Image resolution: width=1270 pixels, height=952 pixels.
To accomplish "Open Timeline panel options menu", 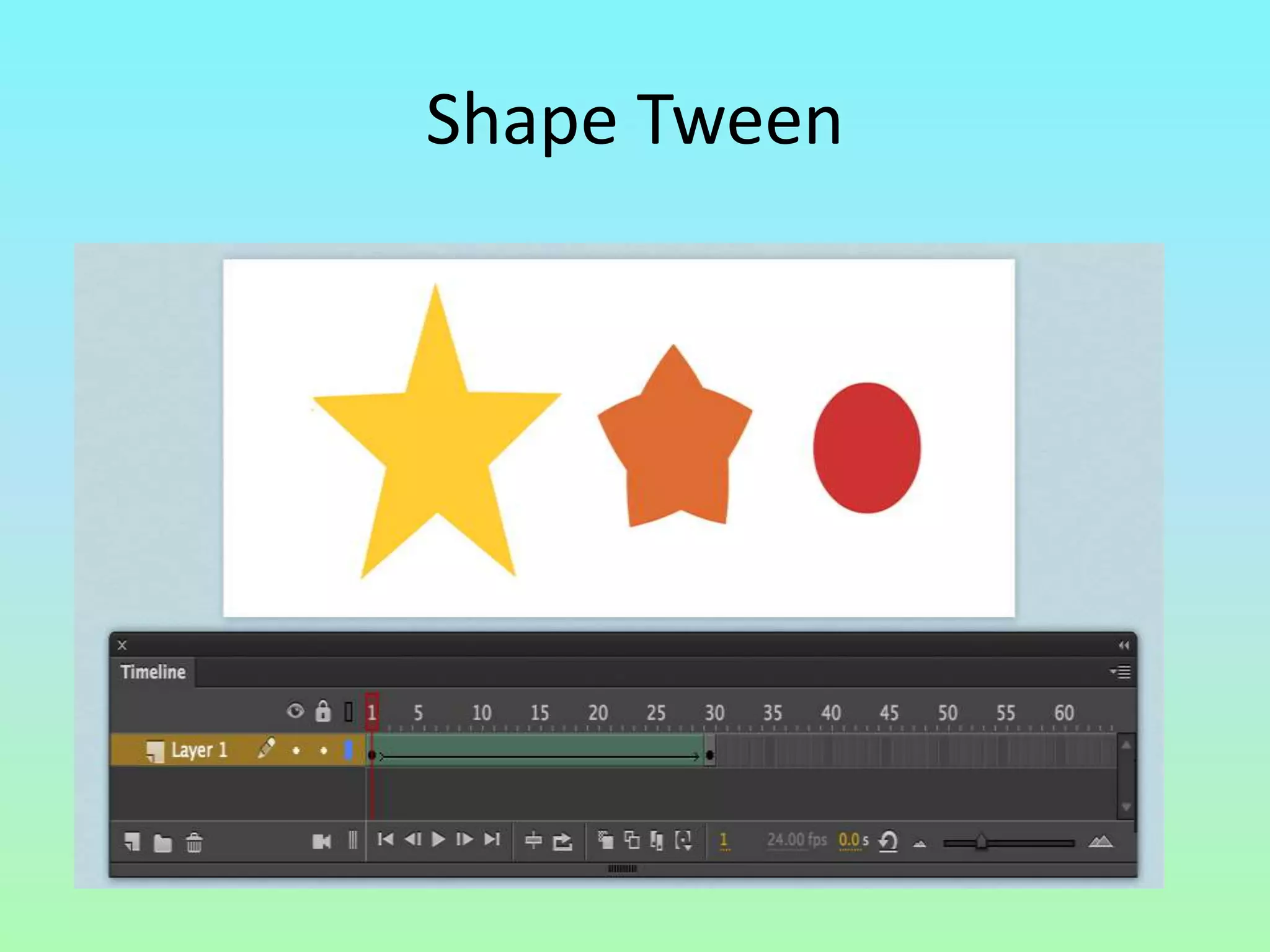I will tap(1121, 672).
